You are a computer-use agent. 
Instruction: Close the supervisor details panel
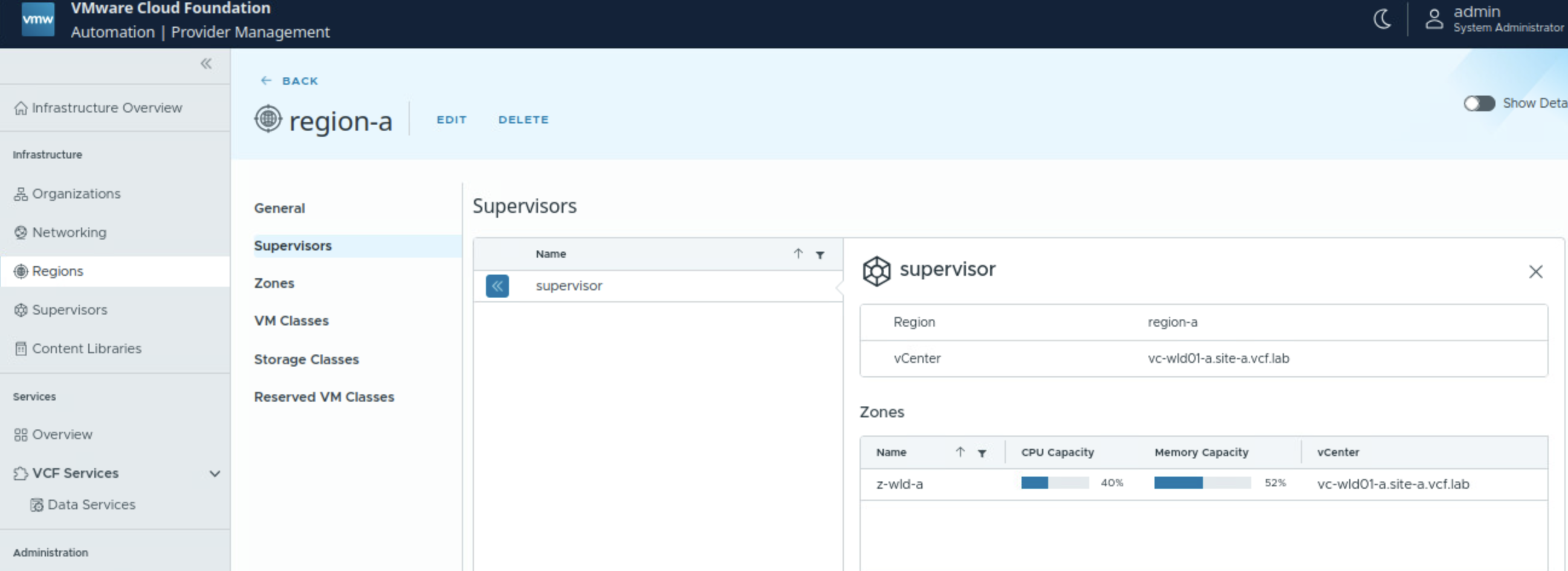tap(1535, 272)
